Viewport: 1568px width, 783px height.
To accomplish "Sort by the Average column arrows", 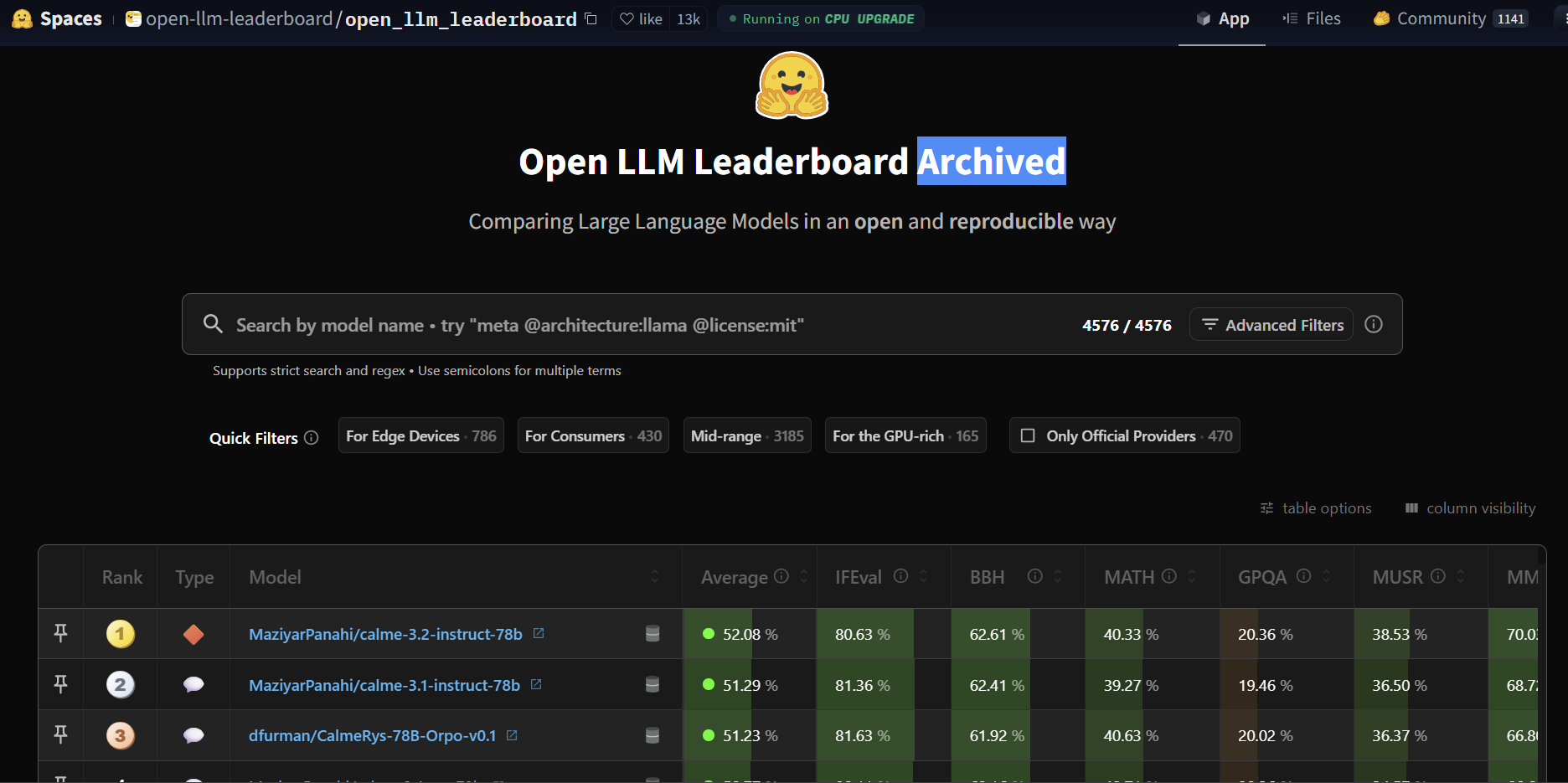I will 804,576.
